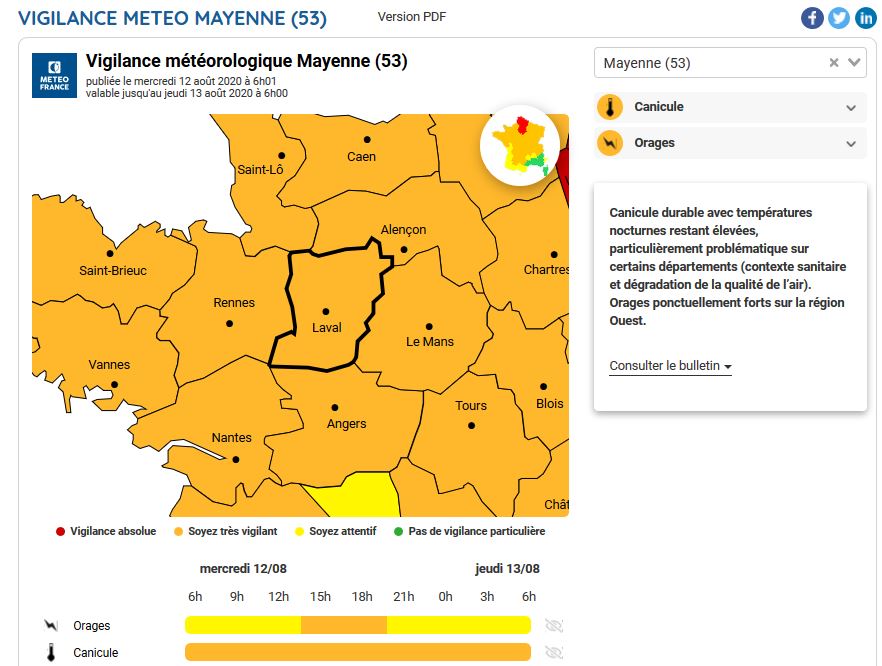Expand the Orages section

pos(851,144)
